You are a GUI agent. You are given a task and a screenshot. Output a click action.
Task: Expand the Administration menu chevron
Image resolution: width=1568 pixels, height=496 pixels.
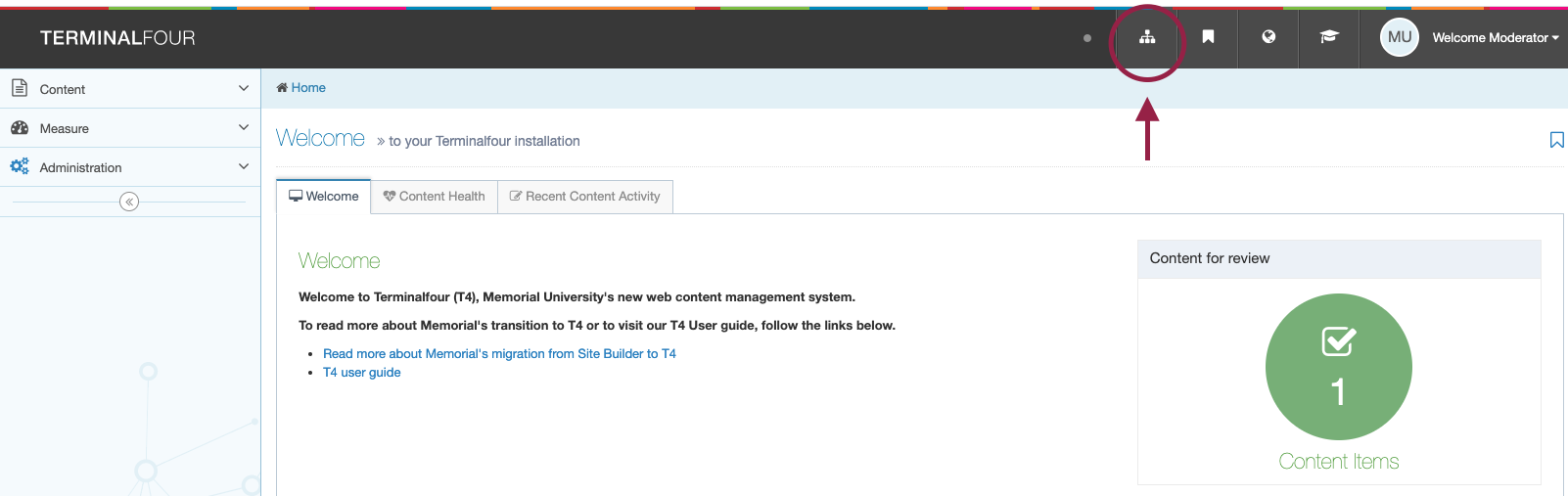[244, 166]
